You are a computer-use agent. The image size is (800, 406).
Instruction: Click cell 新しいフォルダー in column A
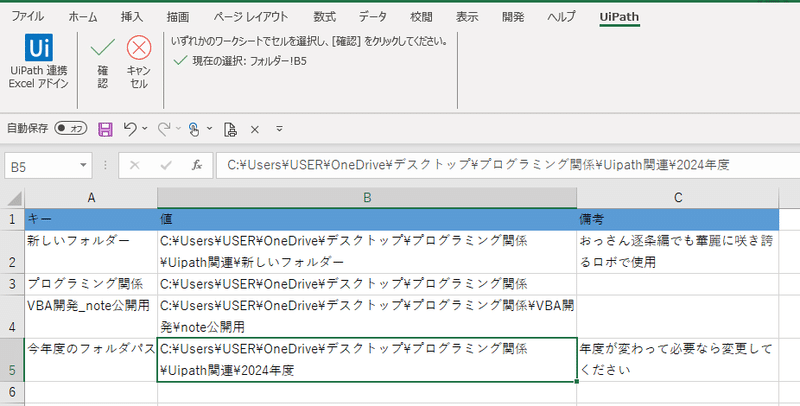pos(91,251)
